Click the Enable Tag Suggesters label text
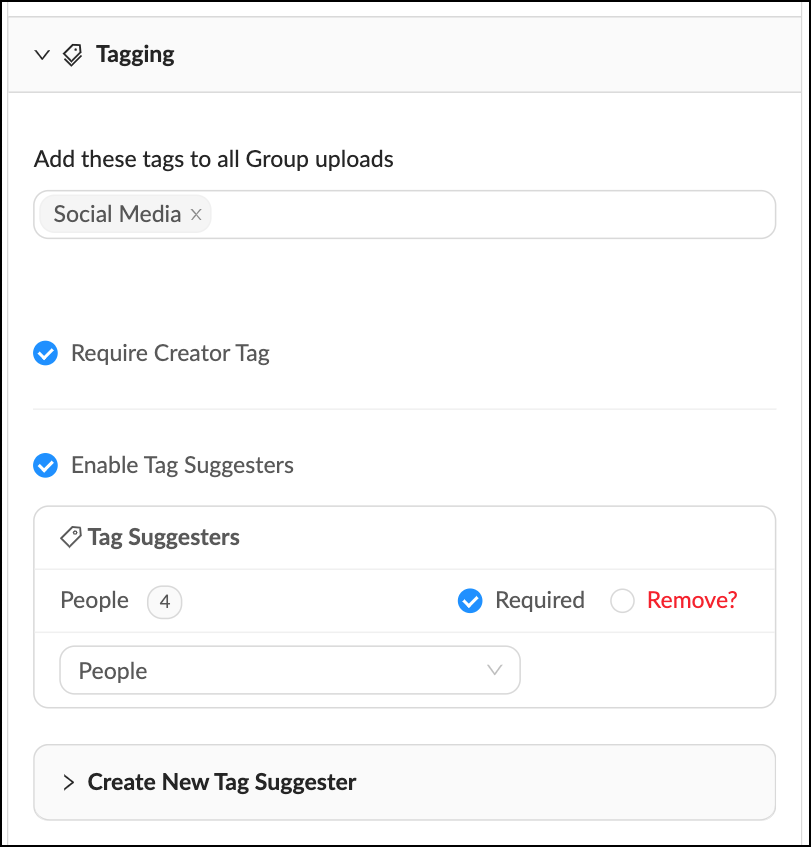The image size is (811, 847). tap(183, 465)
